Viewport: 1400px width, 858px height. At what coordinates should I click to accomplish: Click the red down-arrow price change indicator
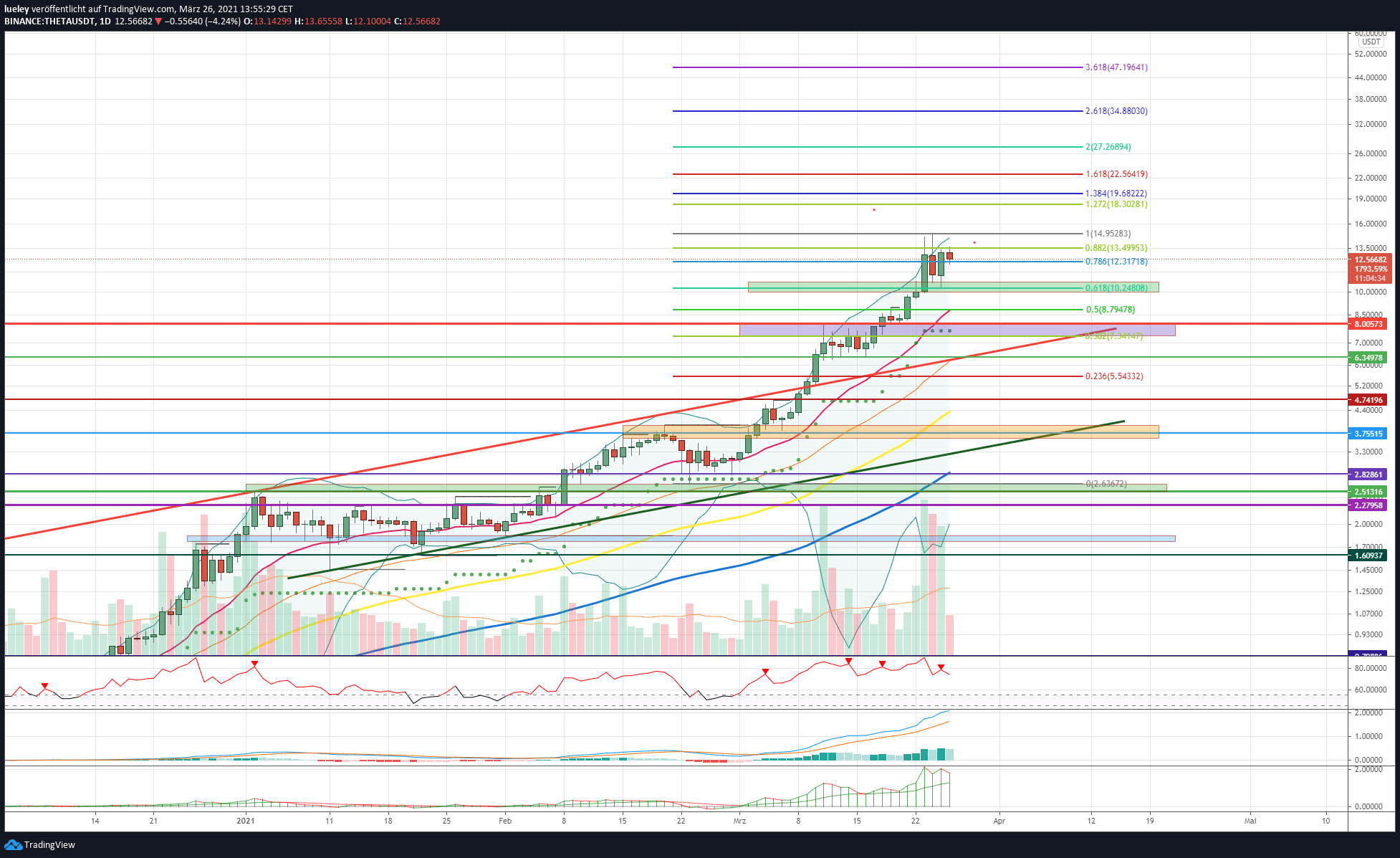158,21
